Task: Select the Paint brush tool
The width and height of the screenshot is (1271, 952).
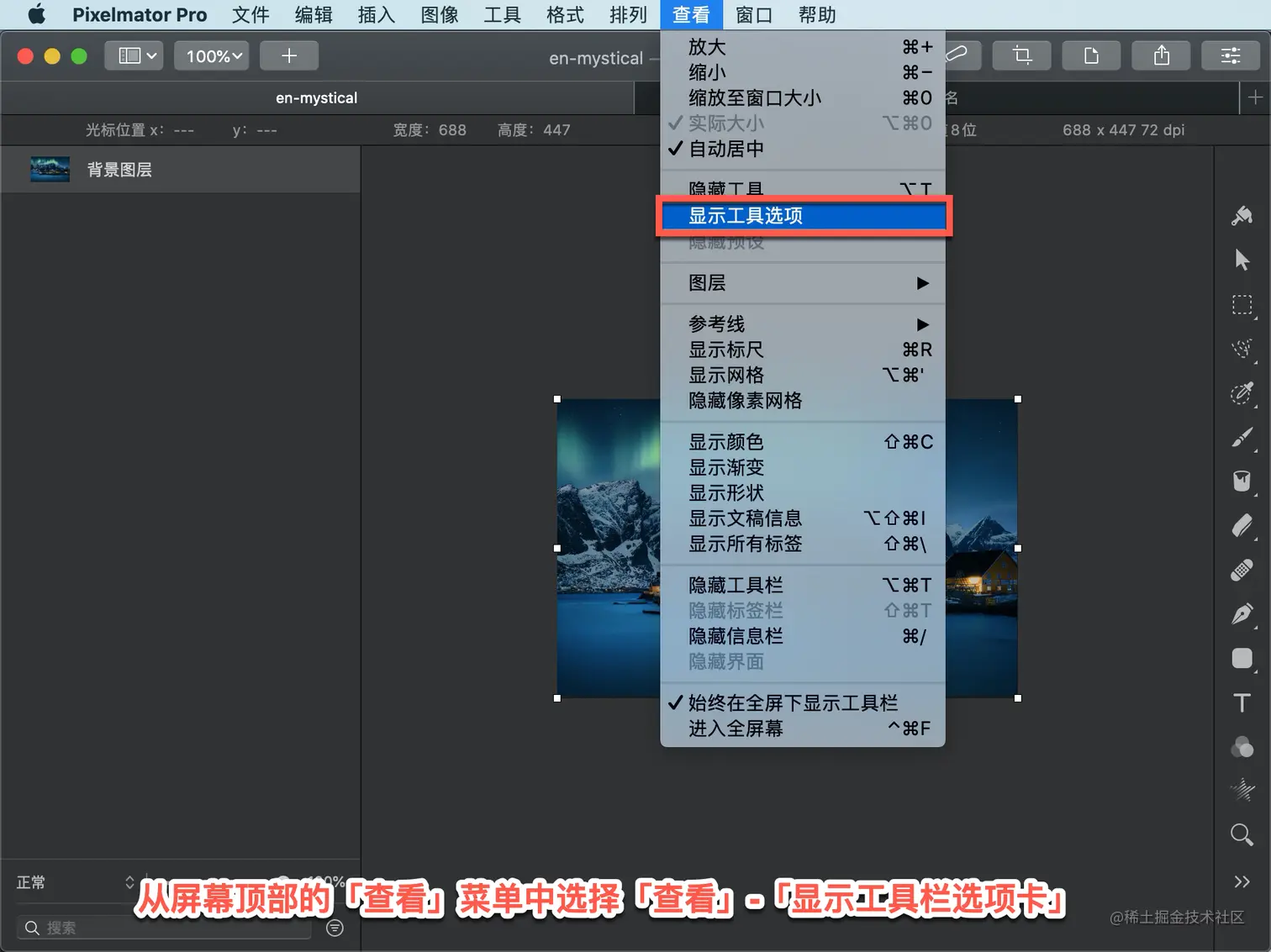Action: point(1242,438)
